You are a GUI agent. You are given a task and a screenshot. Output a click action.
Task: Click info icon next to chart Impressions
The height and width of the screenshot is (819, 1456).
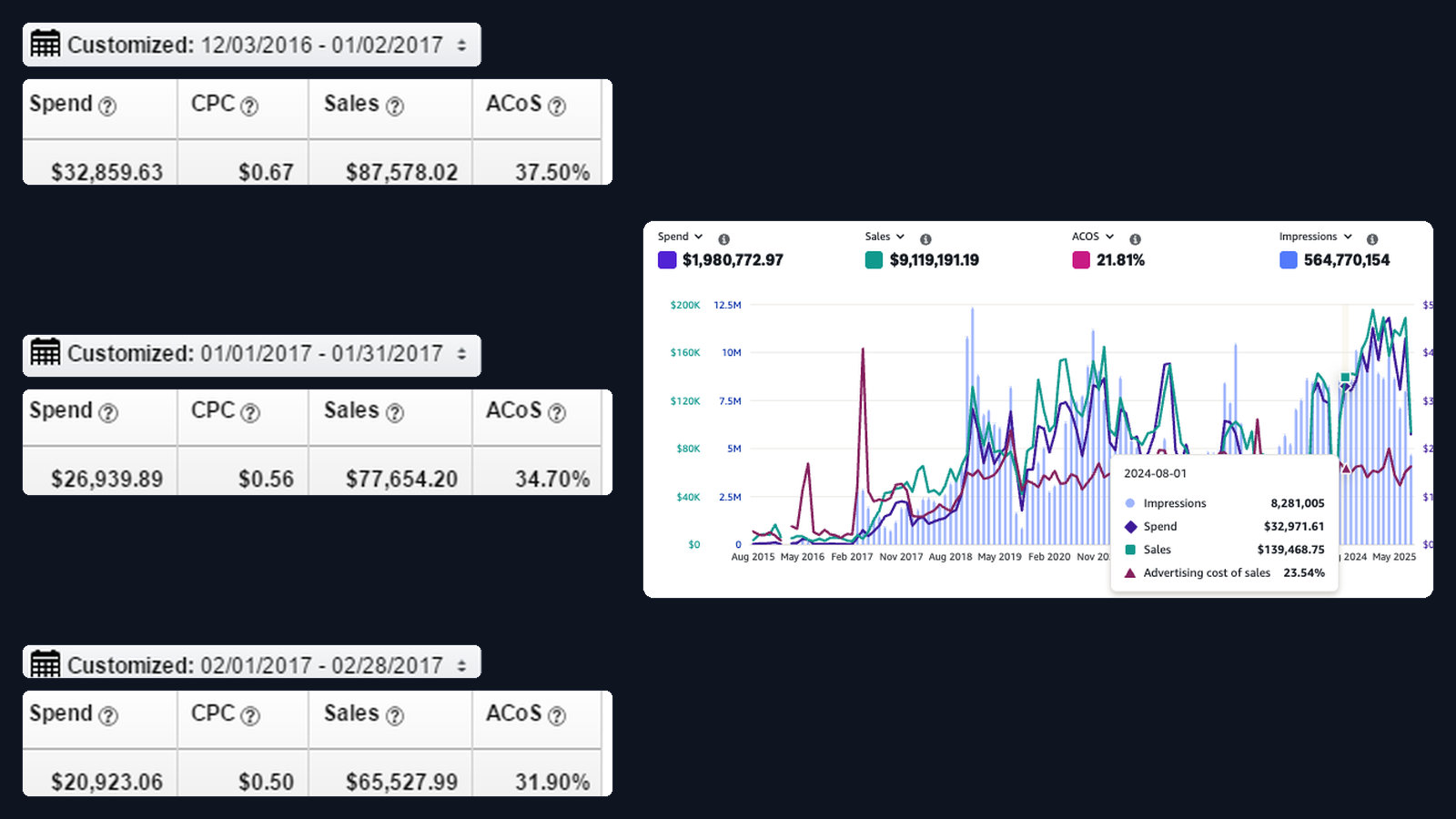point(1372,239)
